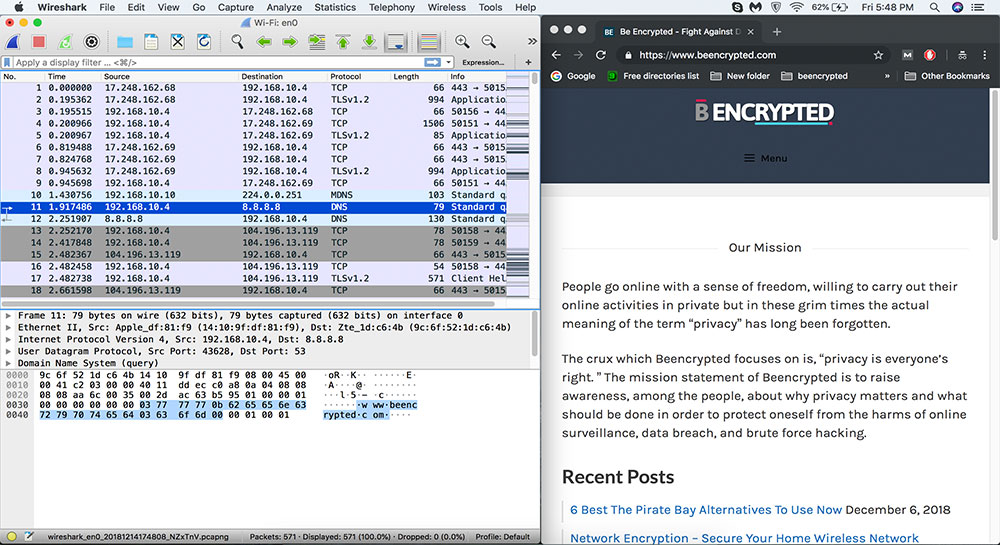Show more bookmarks chevron in Chrome
Viewport: 1000px width, 545px height.
point(887,76)
